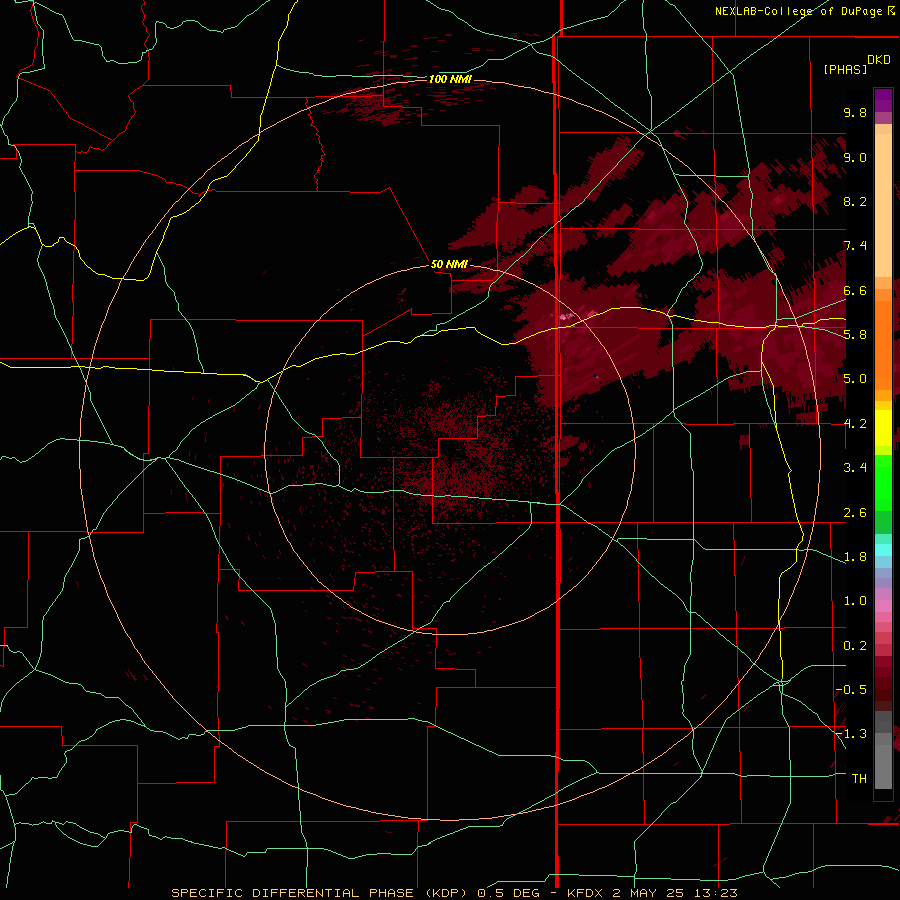The image size is (900, 900).
Task: Select the 5.8 scale value
Action: (855, 335)
